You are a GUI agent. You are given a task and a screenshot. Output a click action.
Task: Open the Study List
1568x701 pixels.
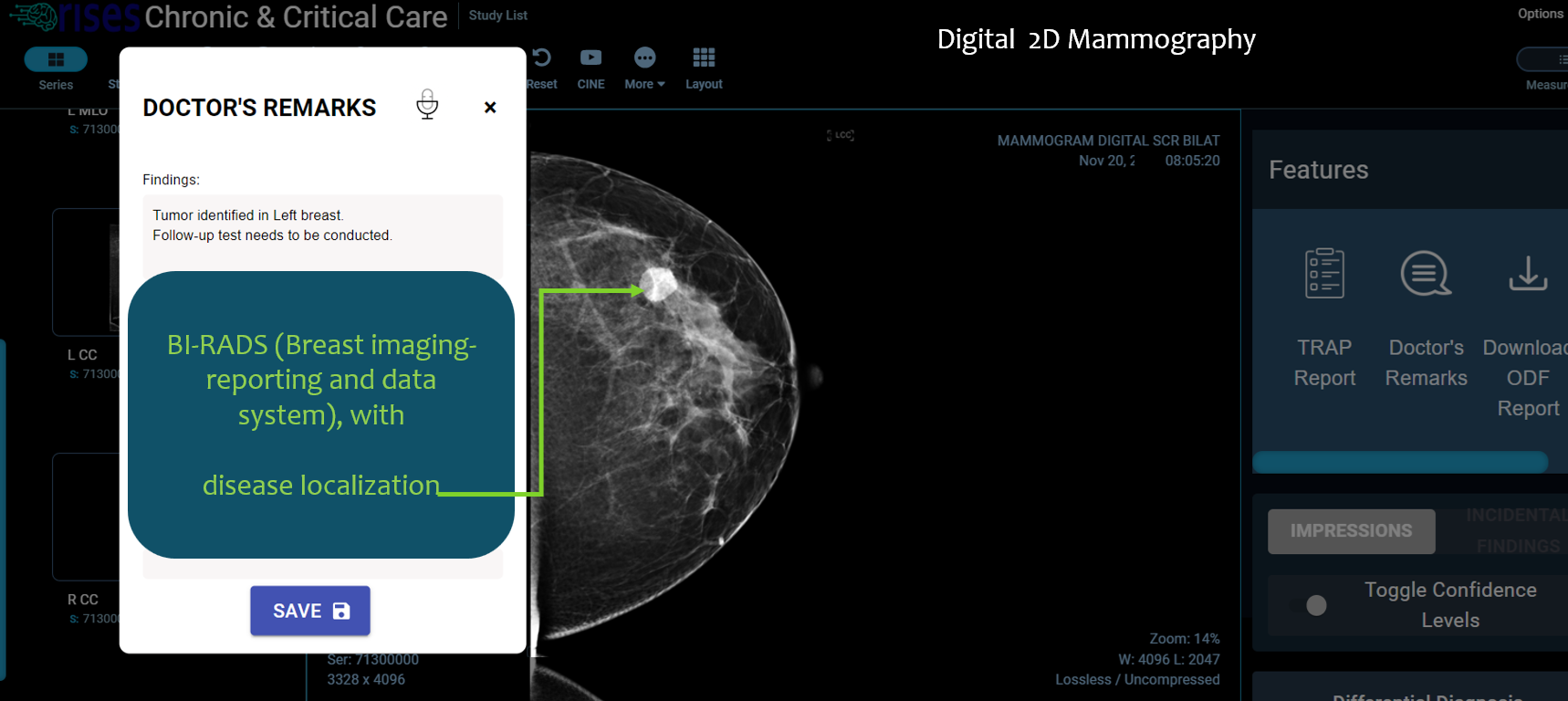click(x=497, y=16)
